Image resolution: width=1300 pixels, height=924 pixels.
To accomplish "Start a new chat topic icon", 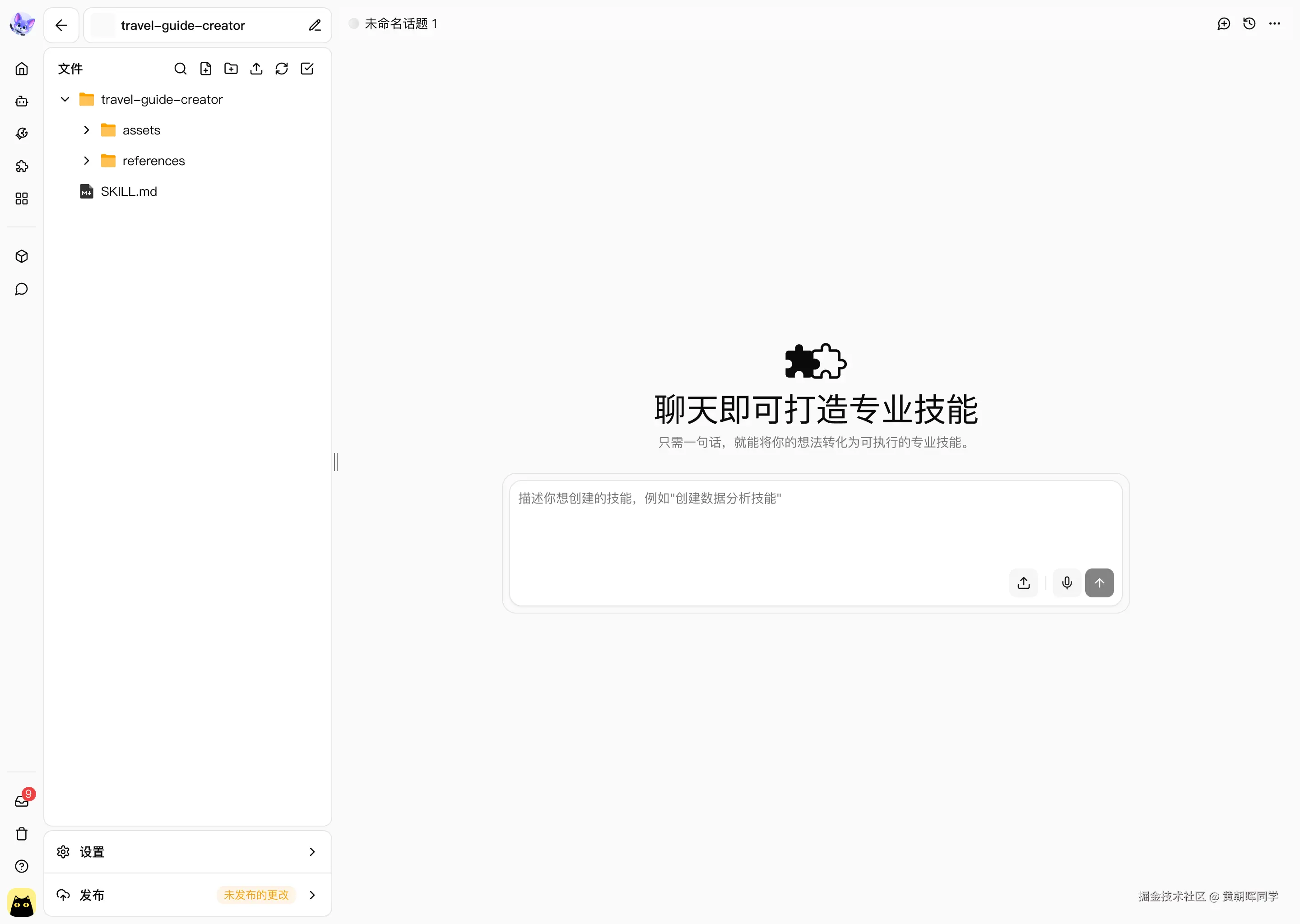I will (x=1223, y=24).
